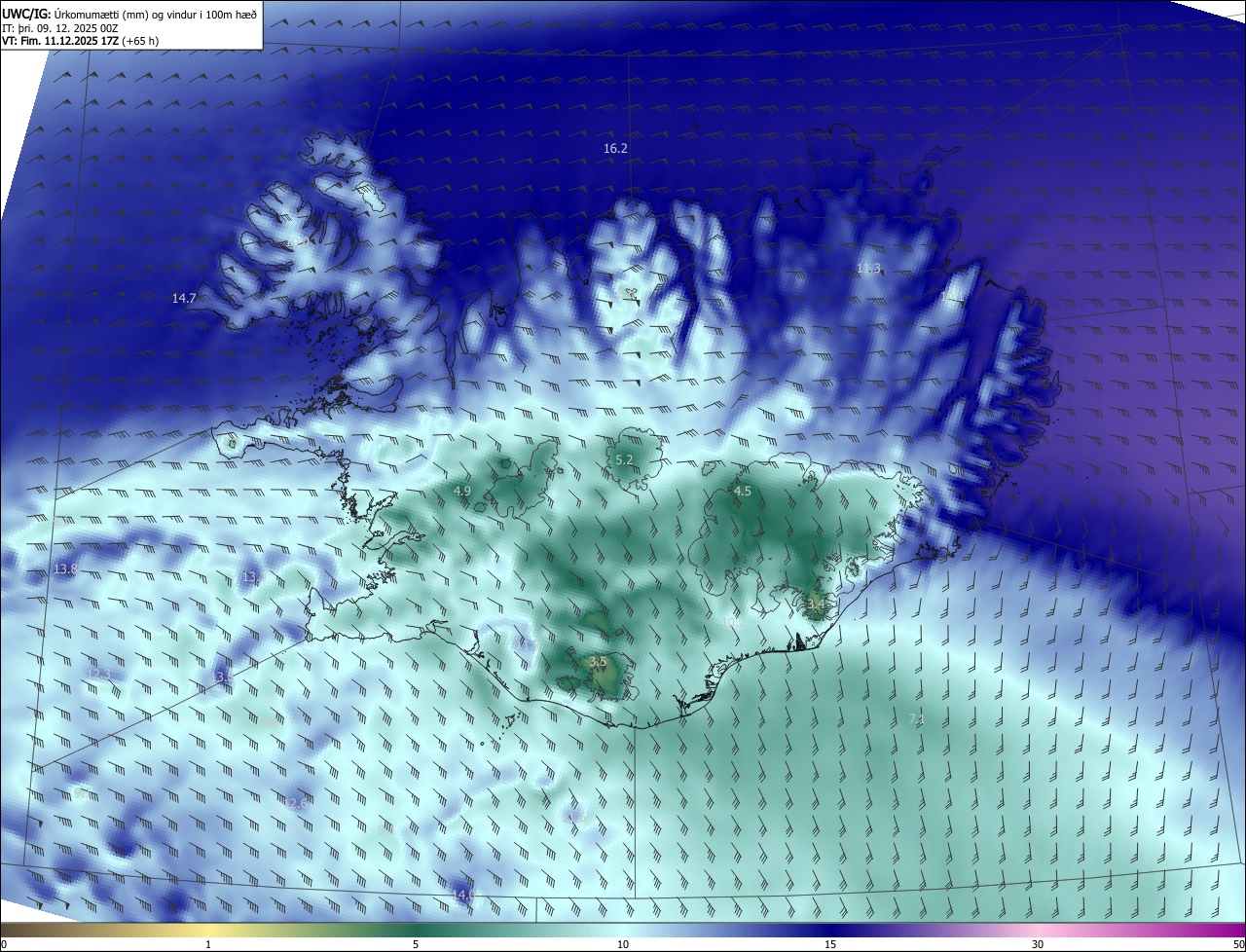Image resolution: width=1246 pixels, height=952 pixels.
Task: Click the colorbar tick label 1
Action: coord(208,944)
